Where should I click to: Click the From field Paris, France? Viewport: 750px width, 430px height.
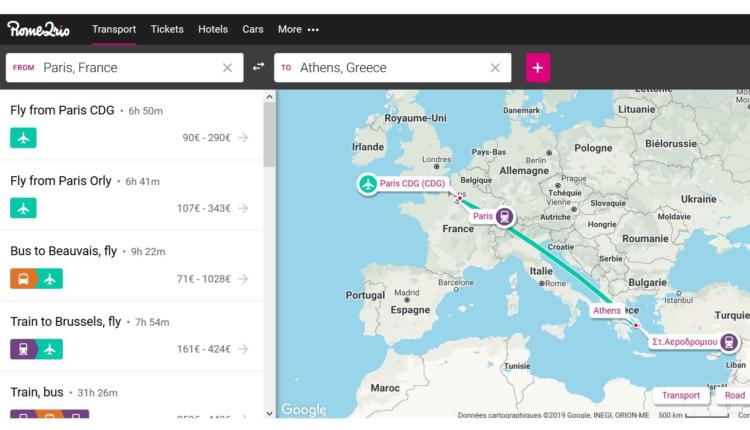click(x=124, y=67)
